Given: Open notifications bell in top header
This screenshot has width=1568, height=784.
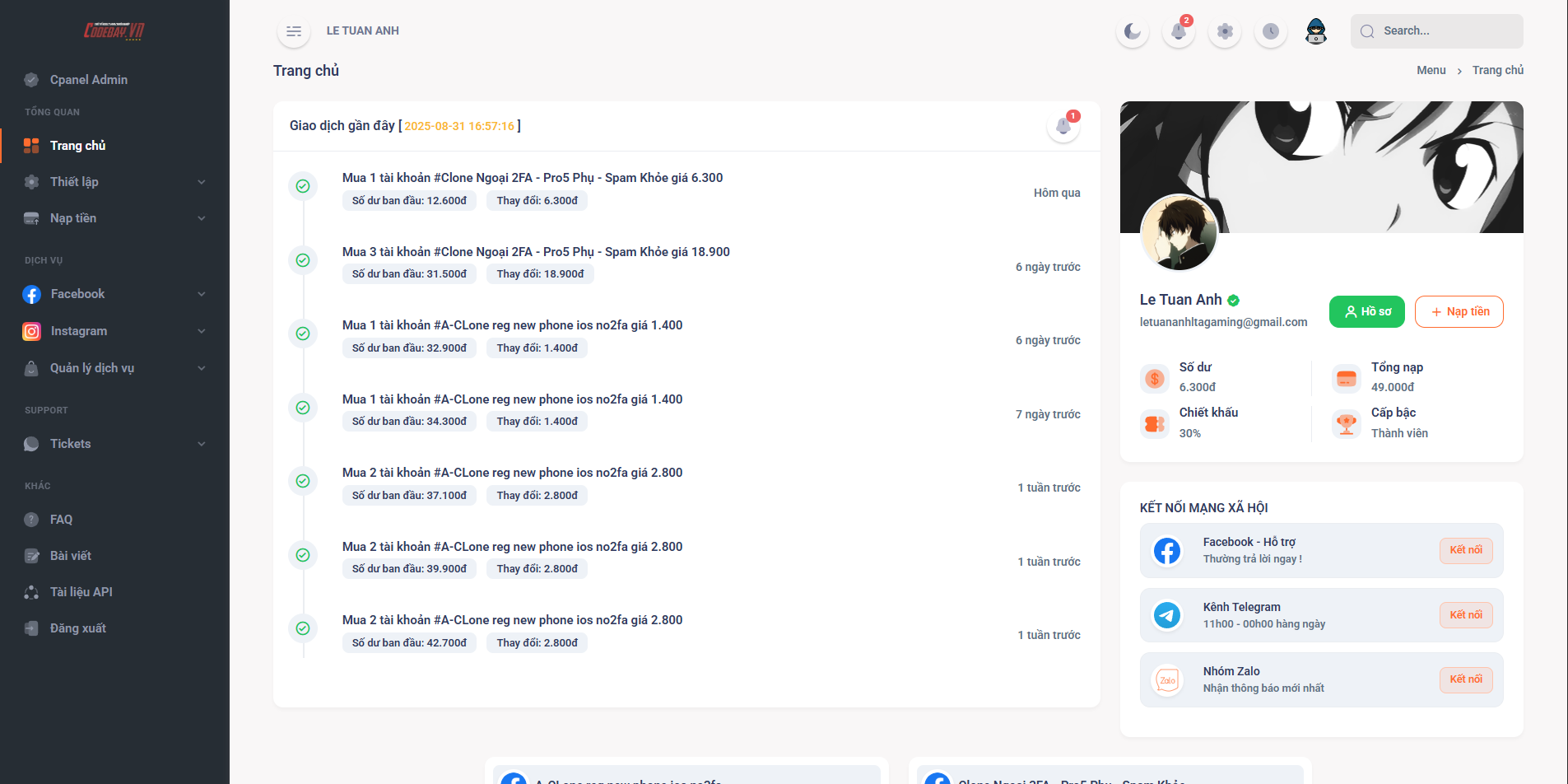Looking at the screenshot, I should click(1179, 31).
